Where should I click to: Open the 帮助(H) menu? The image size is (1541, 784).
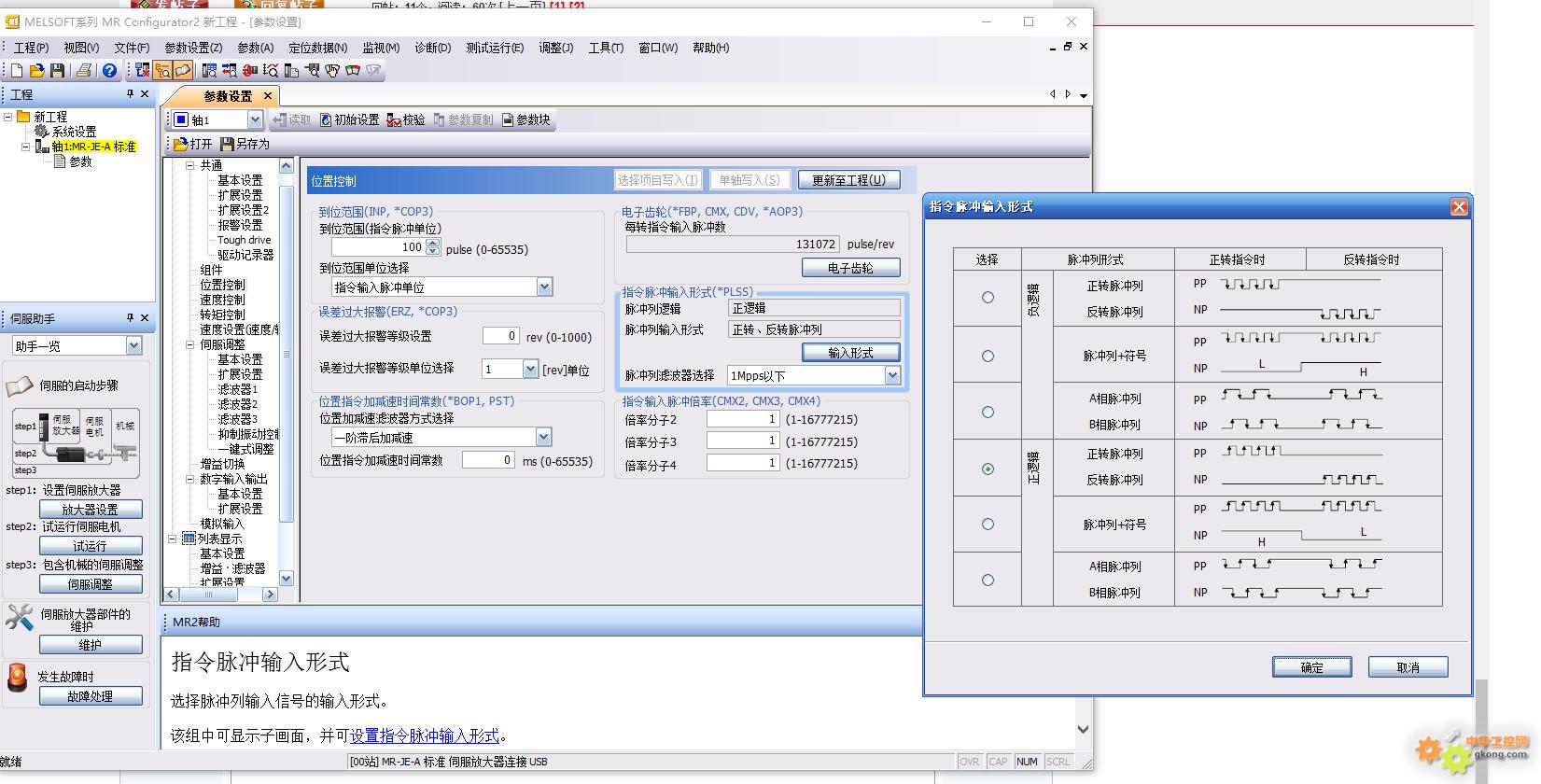pyautogui.click(x=711, y=48)
